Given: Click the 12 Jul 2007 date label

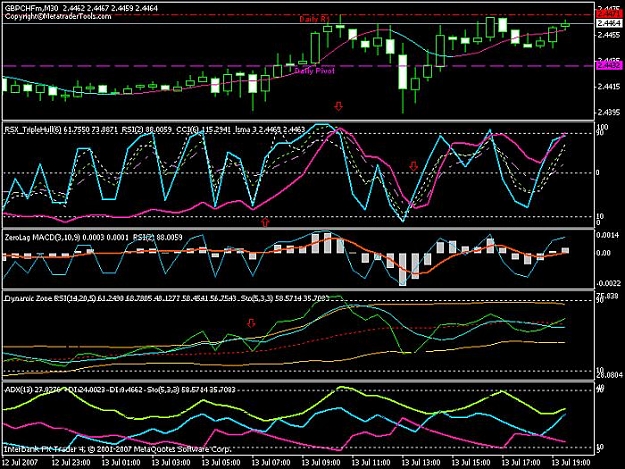Looking at the screenshot, I should [x=20, y=463].
